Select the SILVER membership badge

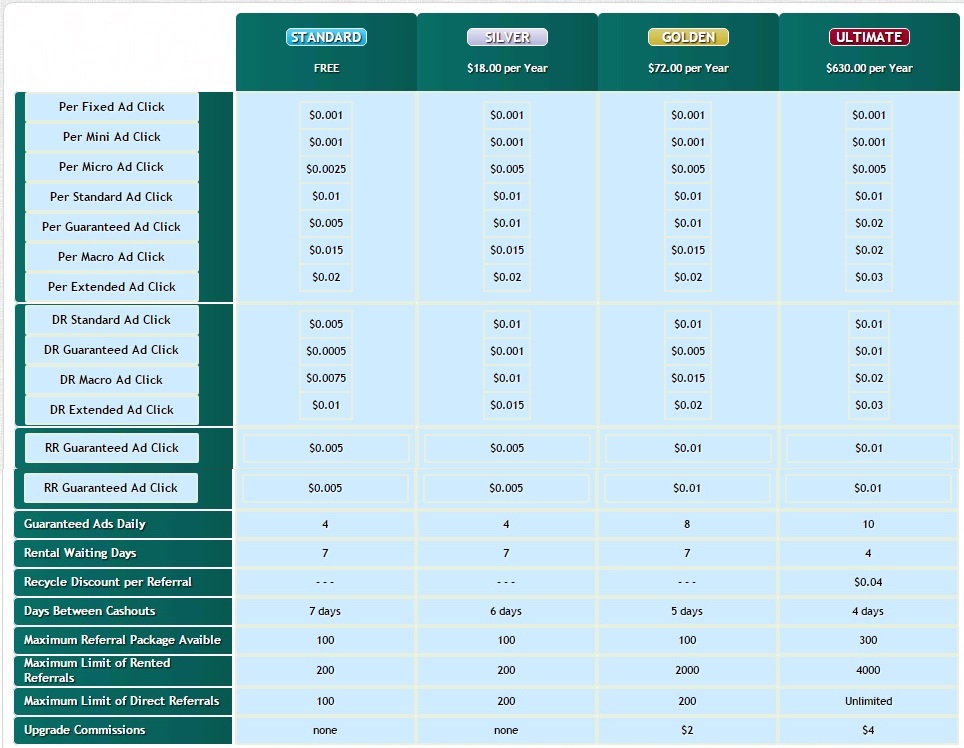507,37
